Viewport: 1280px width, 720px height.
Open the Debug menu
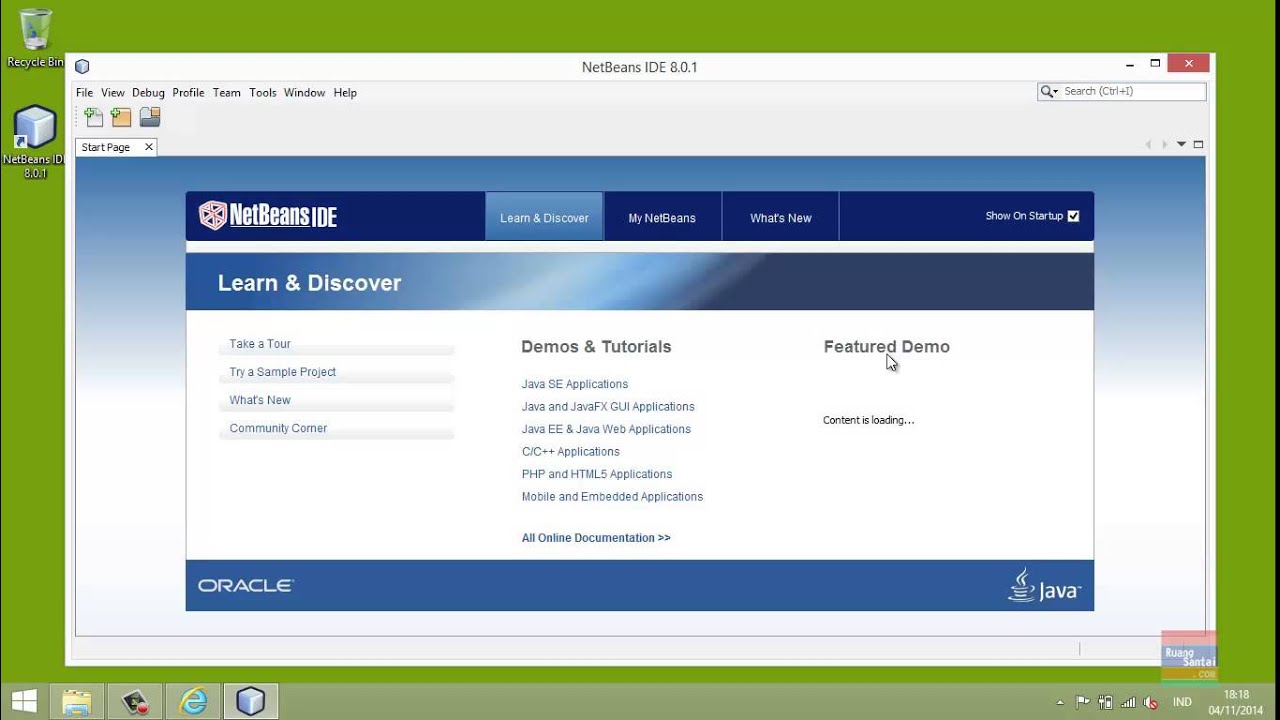click(x=148, y=92)
